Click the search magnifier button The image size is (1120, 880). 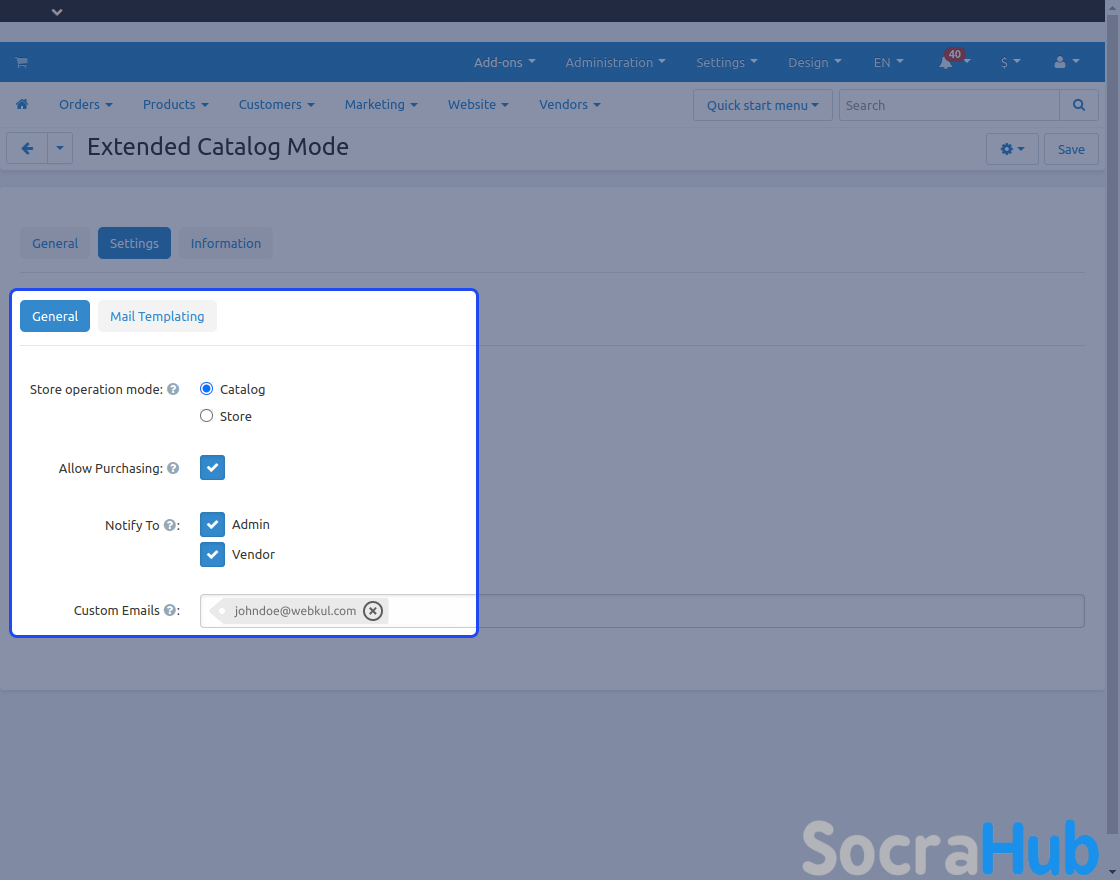click(x=1078, y=105)
